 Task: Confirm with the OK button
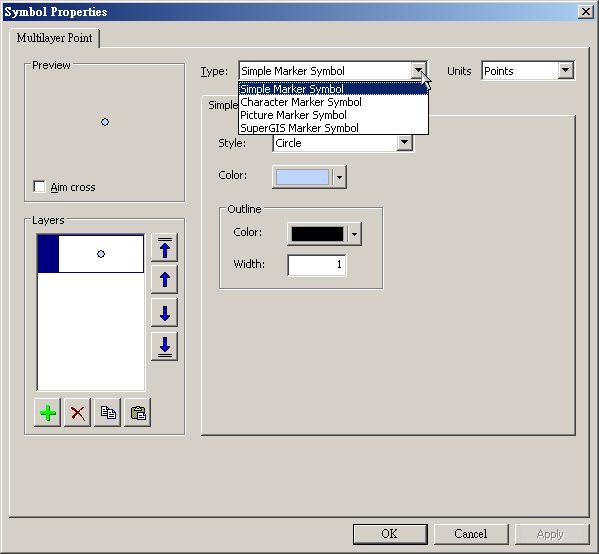click(390, 534)
